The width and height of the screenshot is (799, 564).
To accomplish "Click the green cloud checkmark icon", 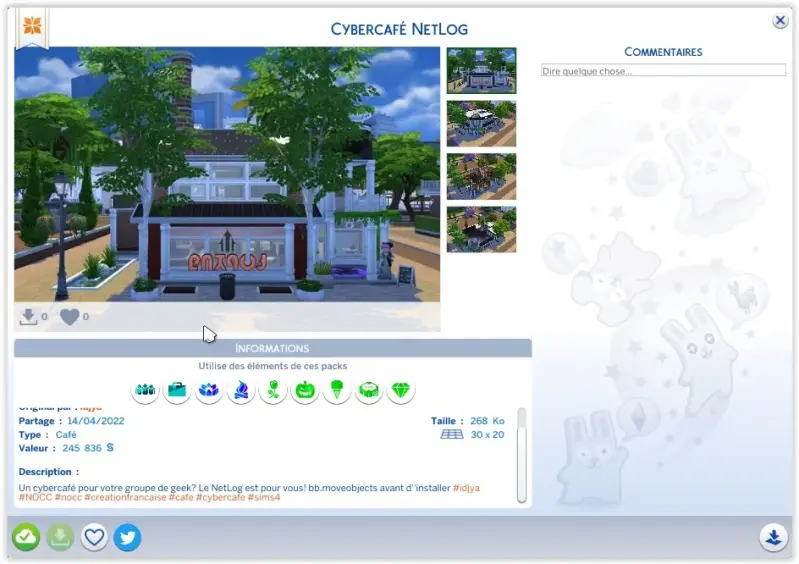I will (26, 537).
